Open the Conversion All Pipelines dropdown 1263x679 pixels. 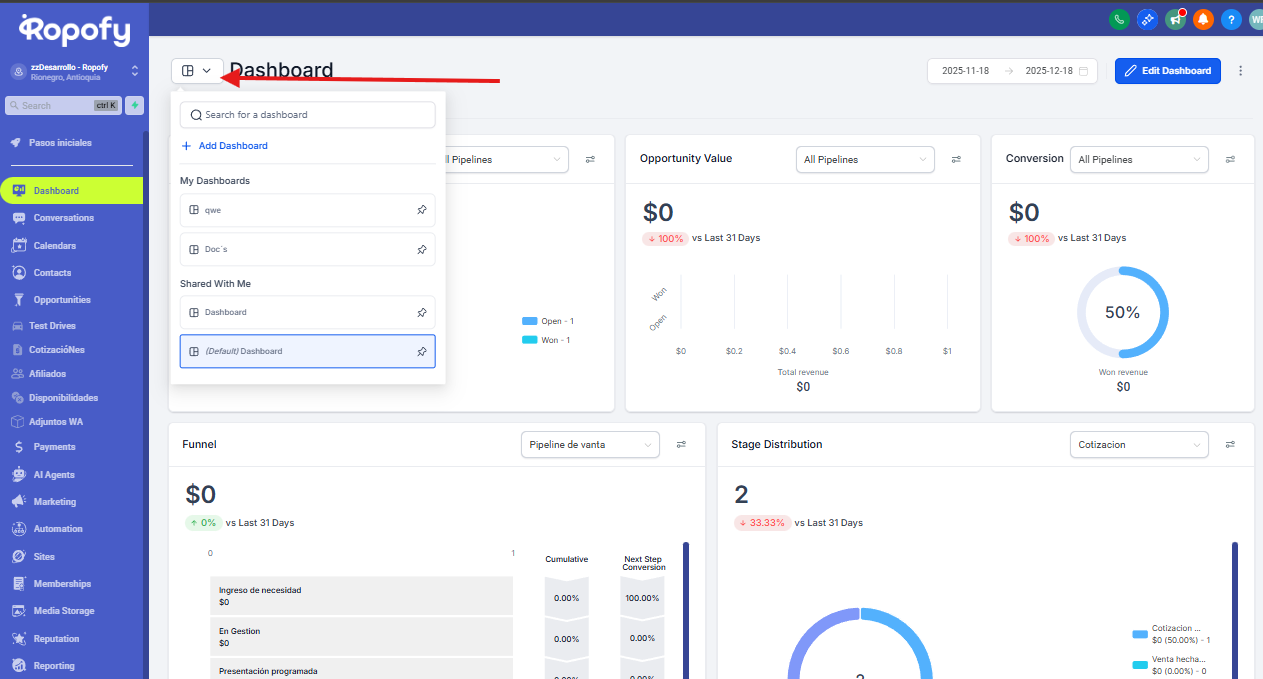1138,160
